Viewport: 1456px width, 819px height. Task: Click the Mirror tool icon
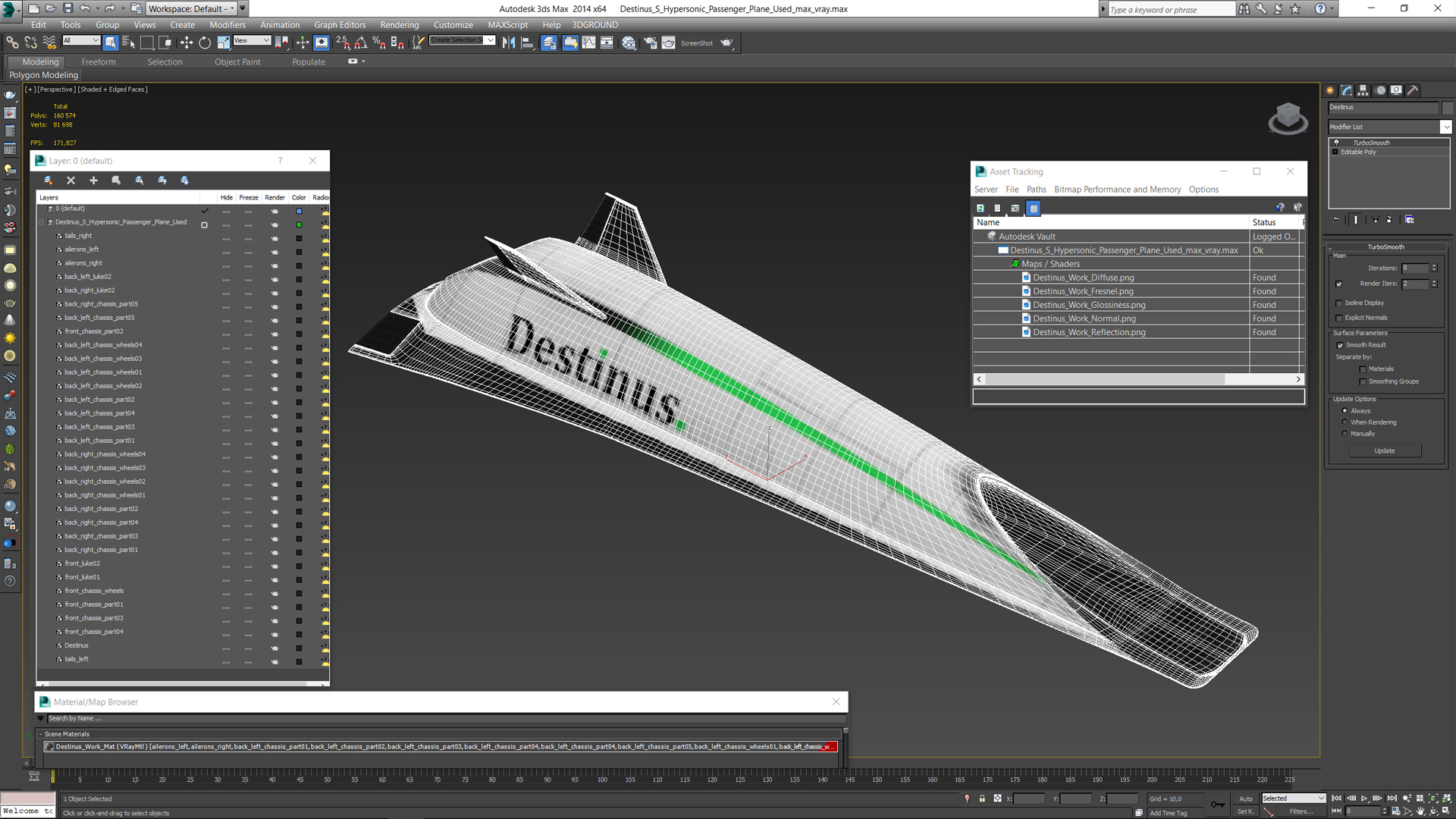(509, 42)
